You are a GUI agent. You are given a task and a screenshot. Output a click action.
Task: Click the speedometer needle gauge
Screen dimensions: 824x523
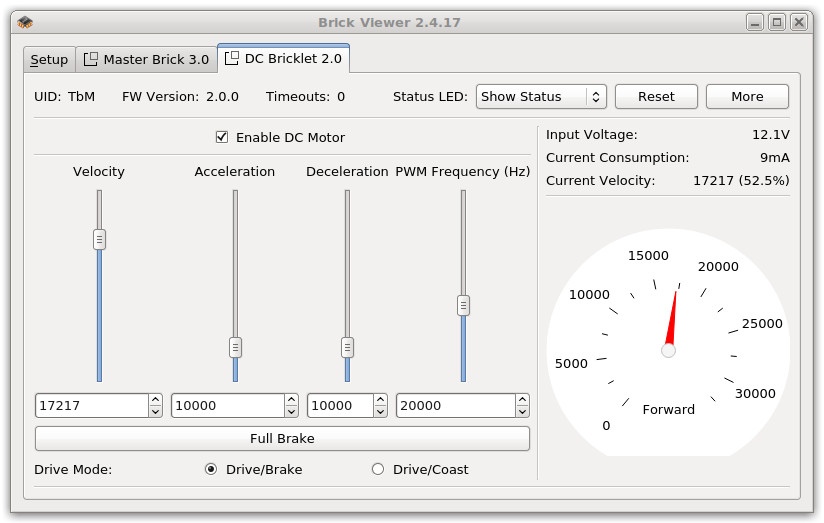pyautogui.click(x=668, y=342)
